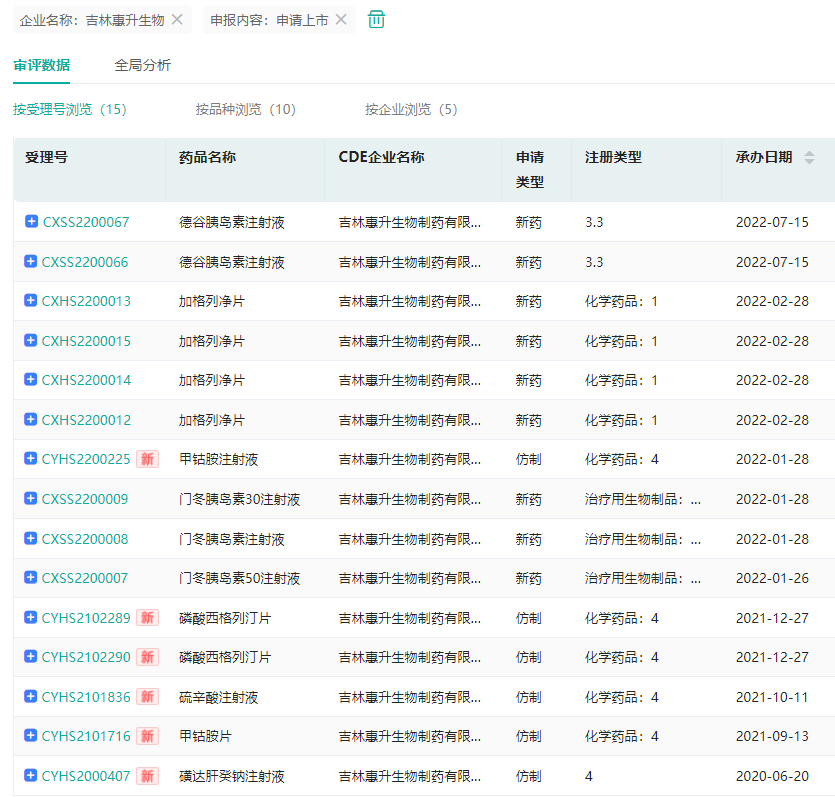The height and width of the screenshot is (797, 835).
Task: Expand row CYHS2102289 plus icon
Action: (31, 618)
